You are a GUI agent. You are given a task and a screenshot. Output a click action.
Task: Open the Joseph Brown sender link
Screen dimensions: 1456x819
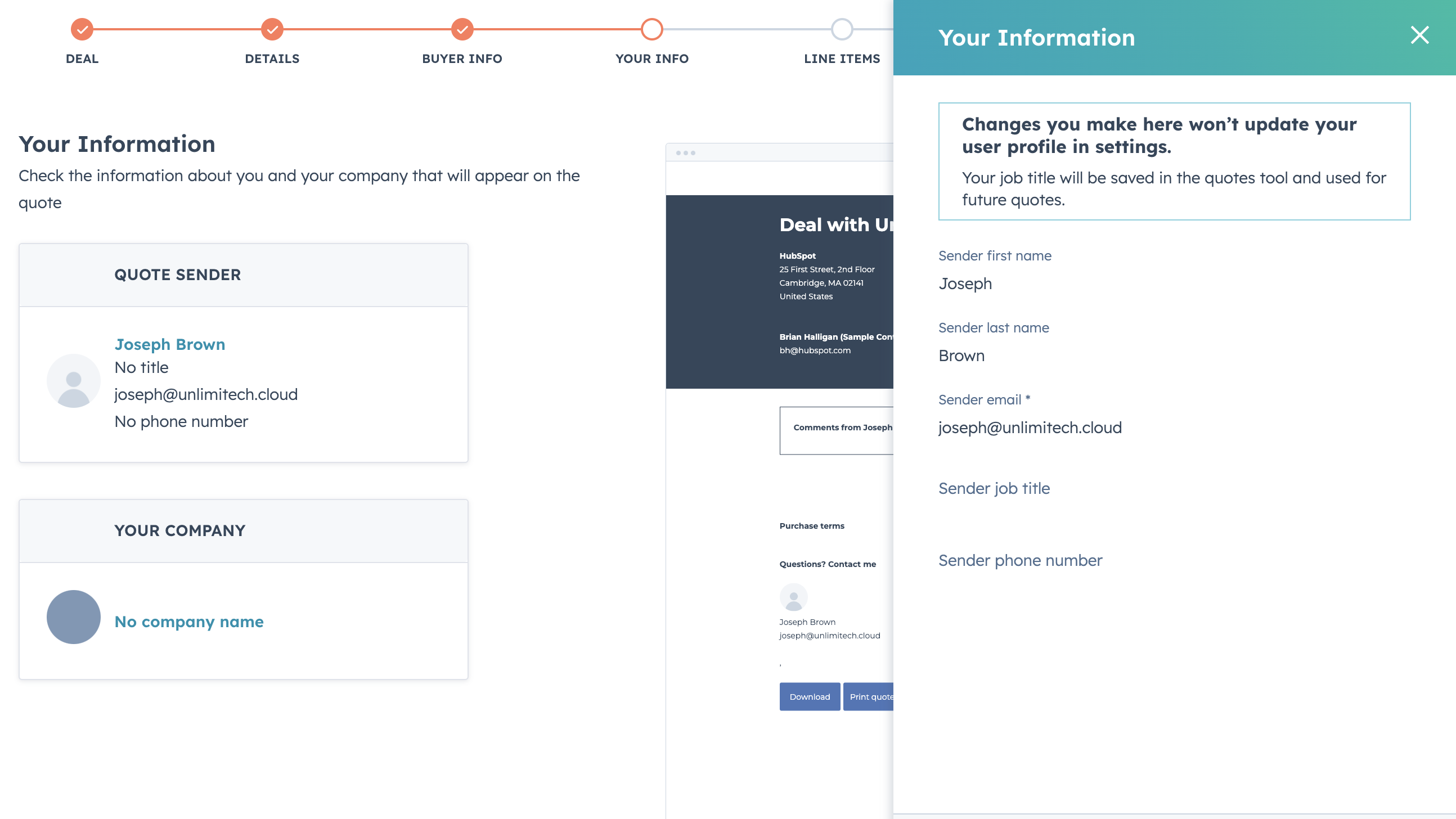click(x=169, y=344)
